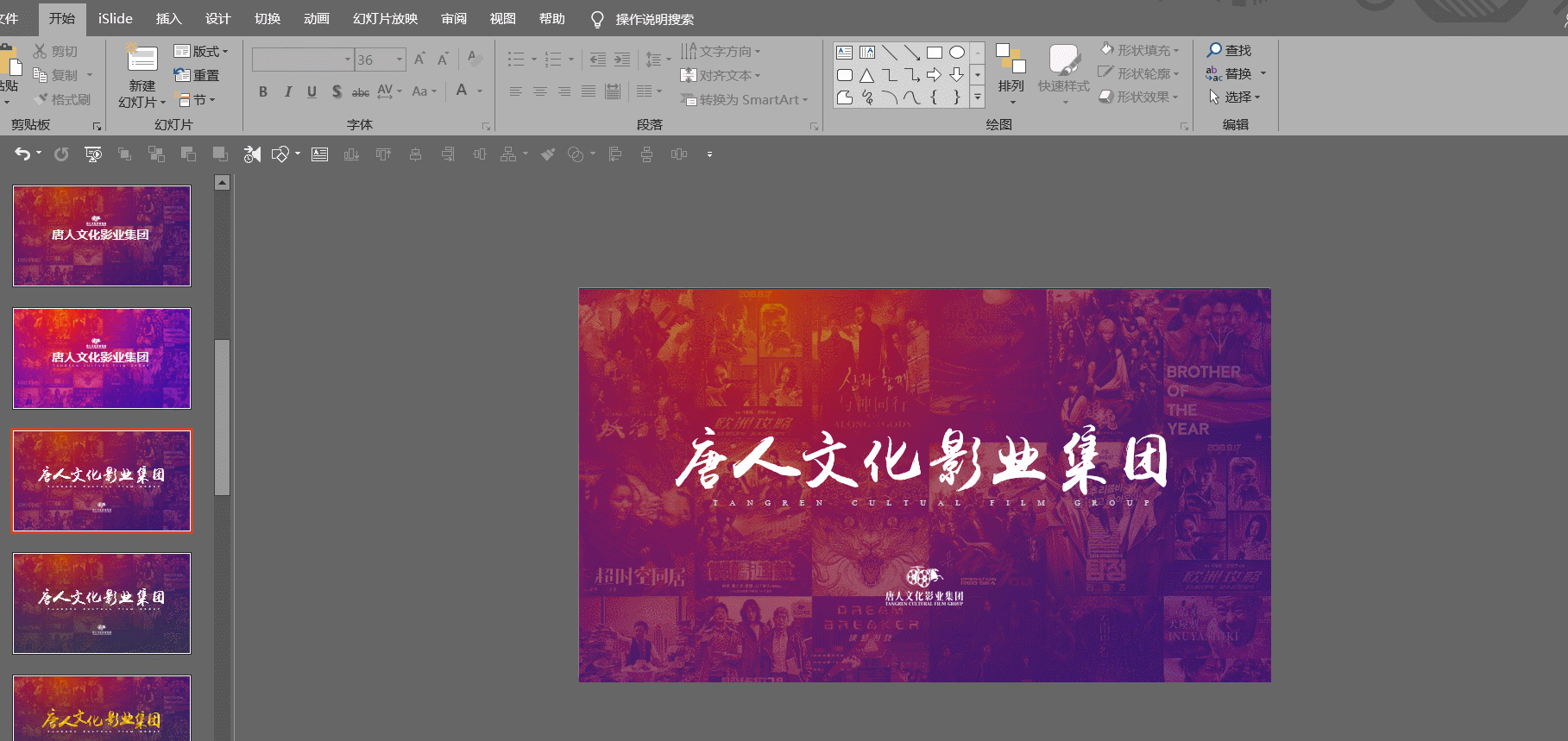Toggle Strikethrough (abc) formatting
1568x741 pixels.
click(361, 91)
